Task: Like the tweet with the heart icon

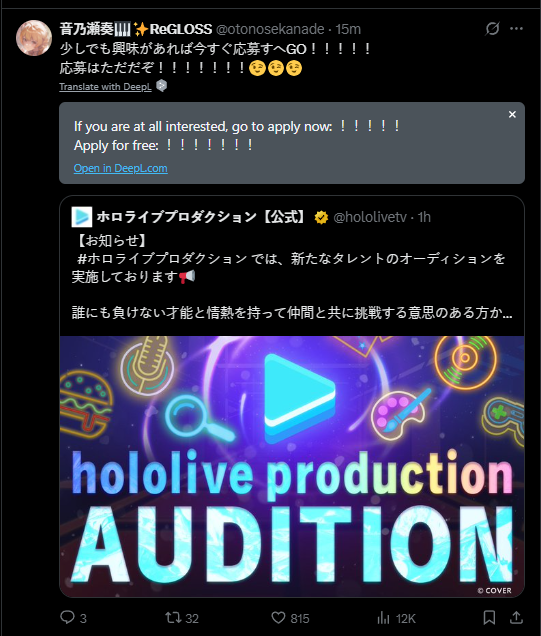Action: (278, 618)
